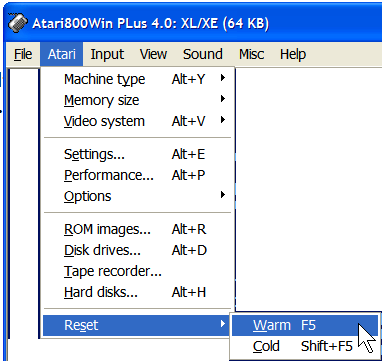The width and height of the screenshot is (382, 361).
Task: Select the Warm reset option
Action: (x=305, y=325)
